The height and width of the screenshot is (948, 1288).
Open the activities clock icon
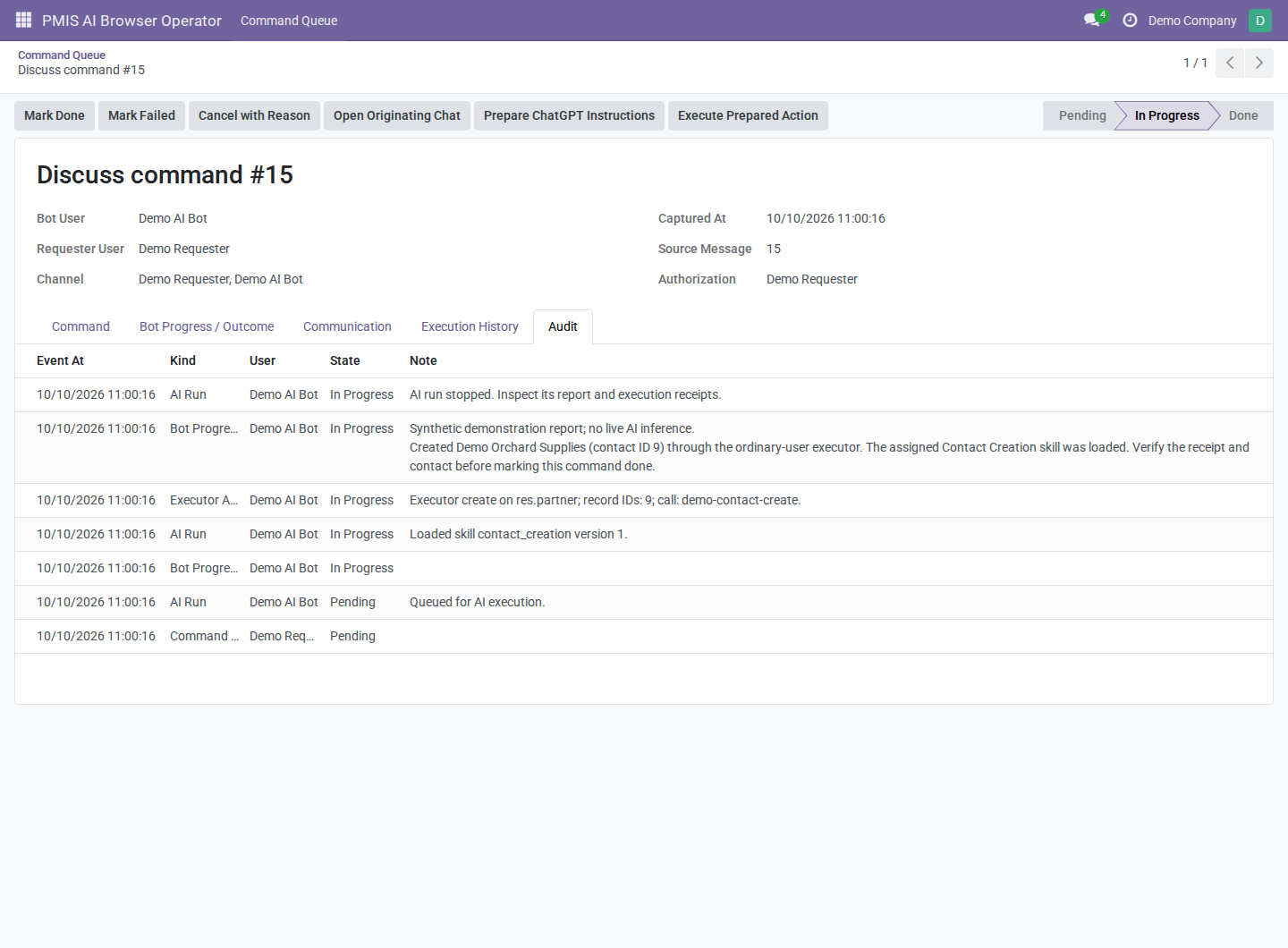pyautogui.click(x=1130, y=20)
